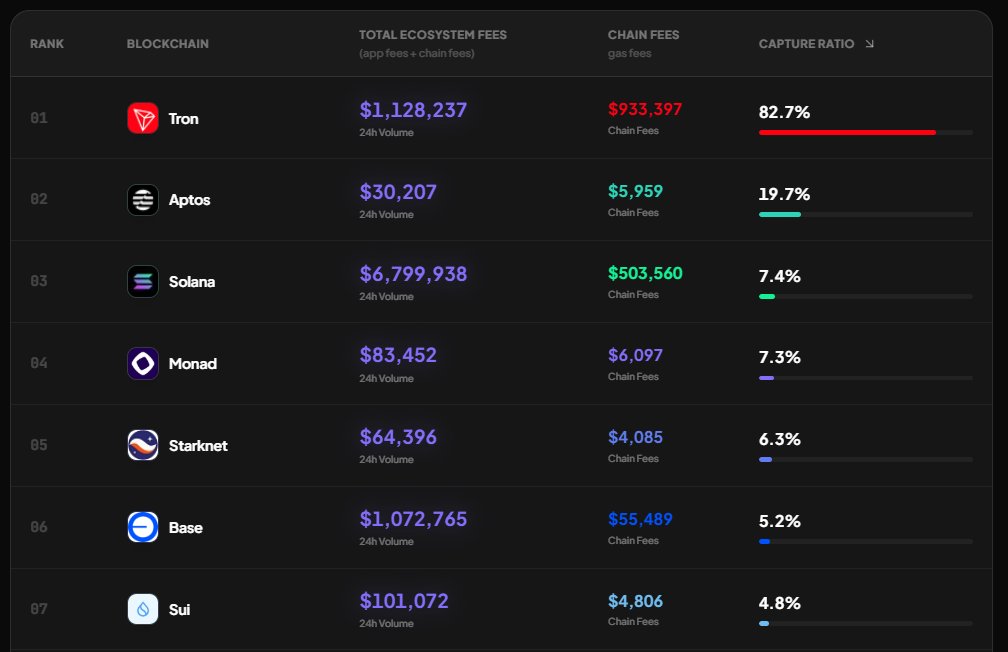Click the Aptos logo icon
This screenshot has height=652, width=1008.
pos(143,200)
